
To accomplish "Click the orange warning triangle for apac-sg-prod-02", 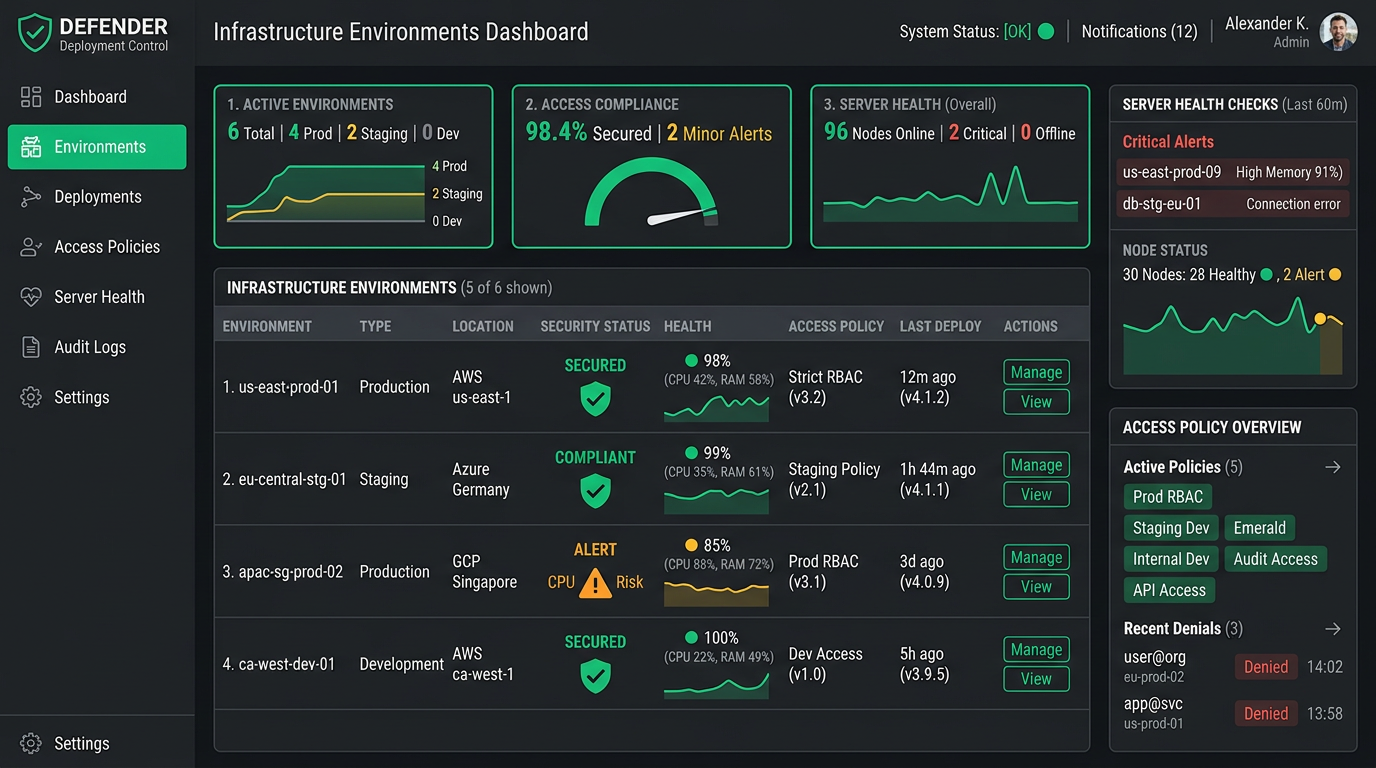I will pos(595,582).
